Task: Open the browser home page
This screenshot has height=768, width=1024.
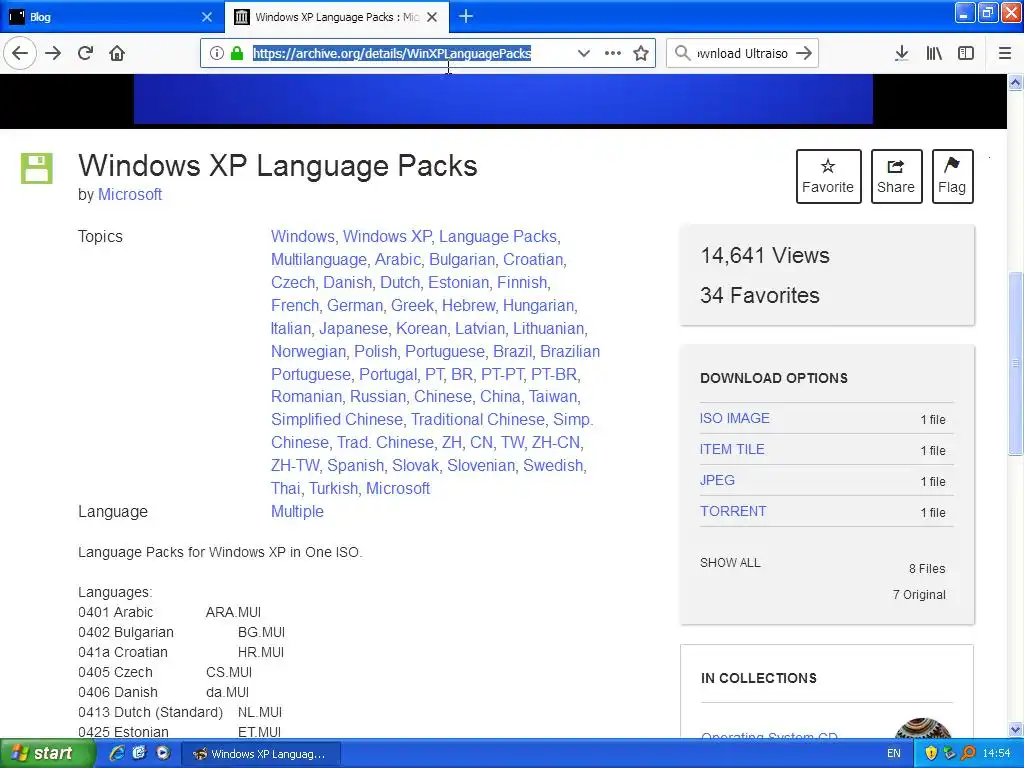Action: pyautogui.click(x=117, y=54)
